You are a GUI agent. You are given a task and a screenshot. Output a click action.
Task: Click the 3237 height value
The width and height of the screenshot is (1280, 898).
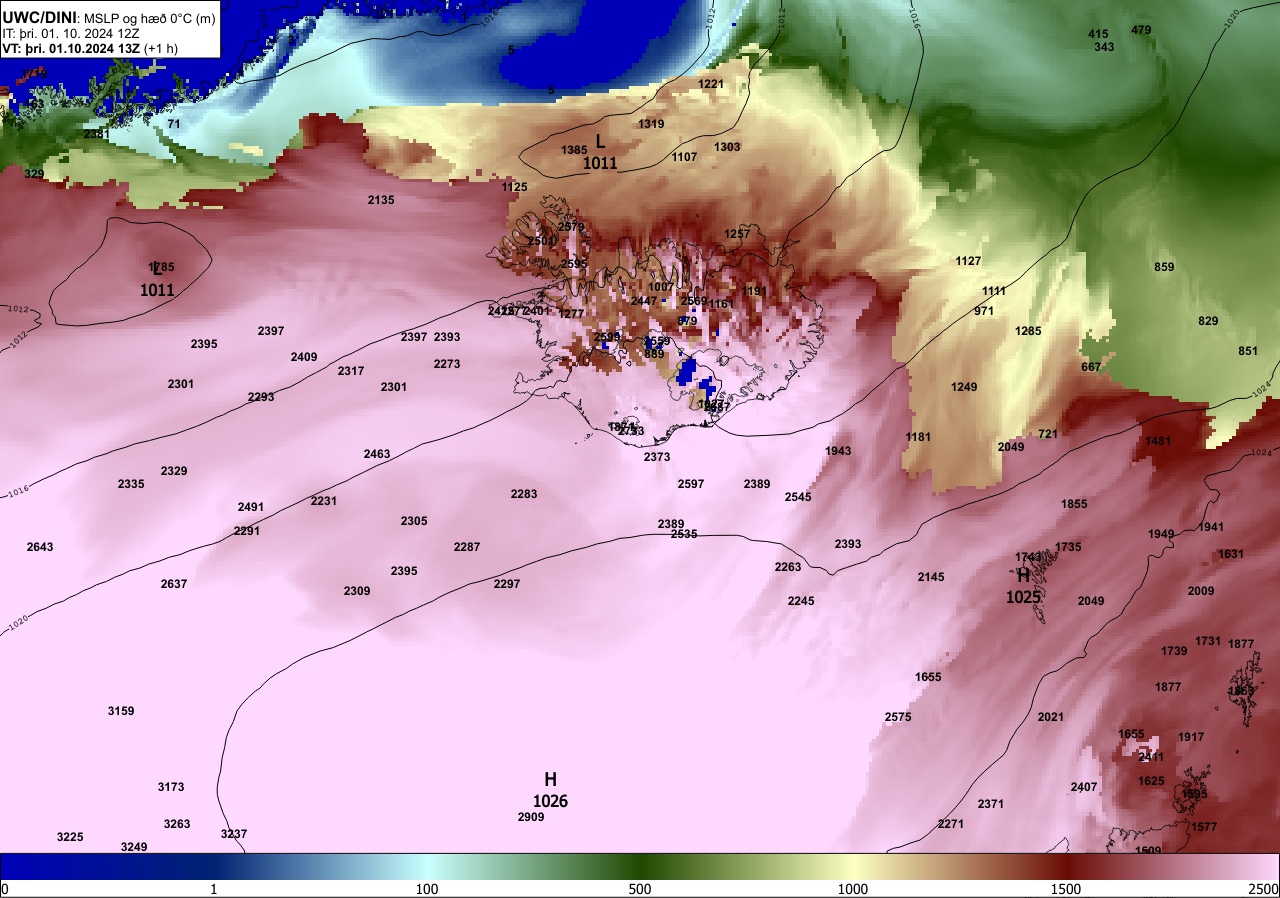pyautogui.click(x=234, y=834)
